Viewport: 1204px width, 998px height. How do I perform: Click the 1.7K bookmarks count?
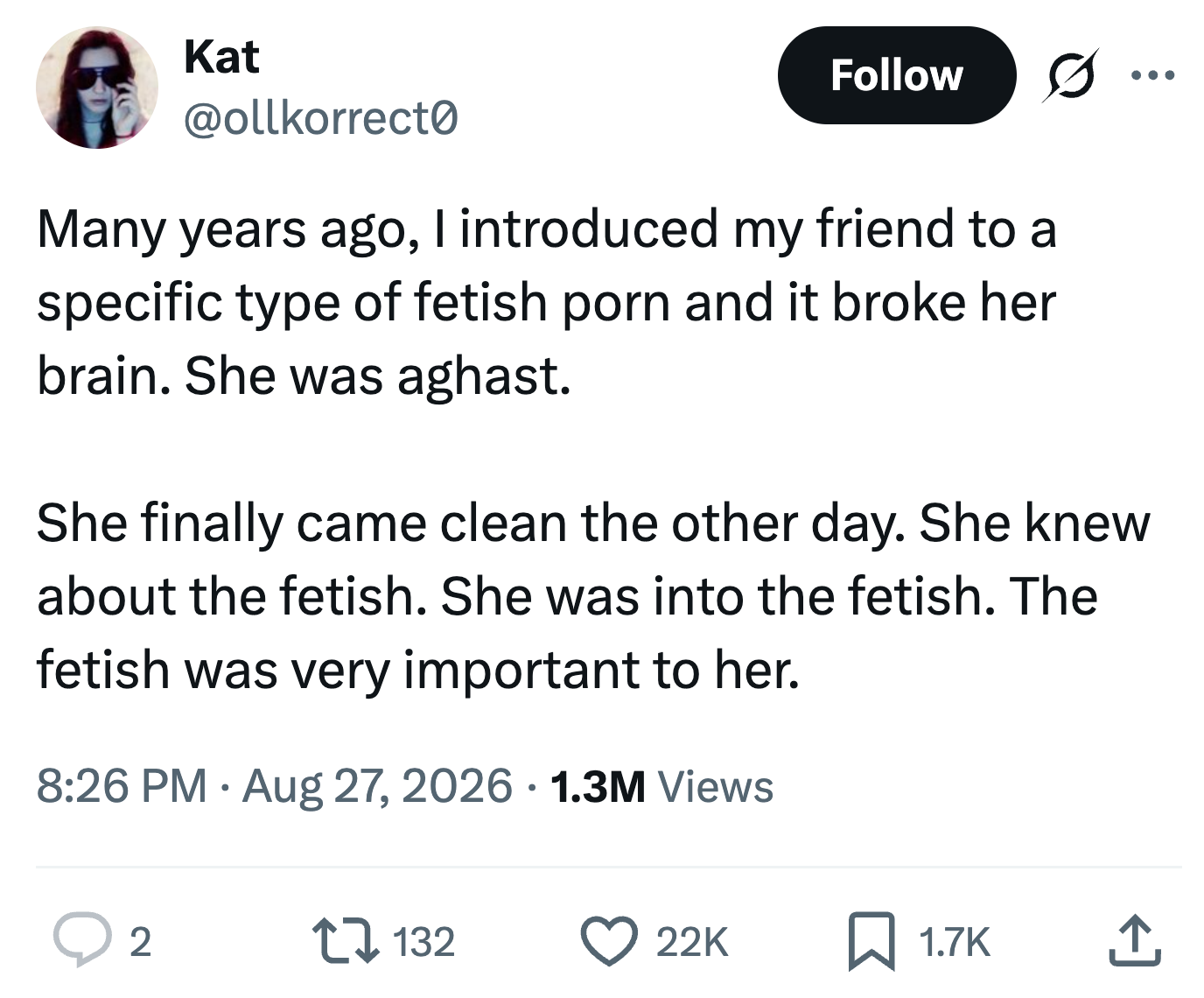(x=955, y=942)
